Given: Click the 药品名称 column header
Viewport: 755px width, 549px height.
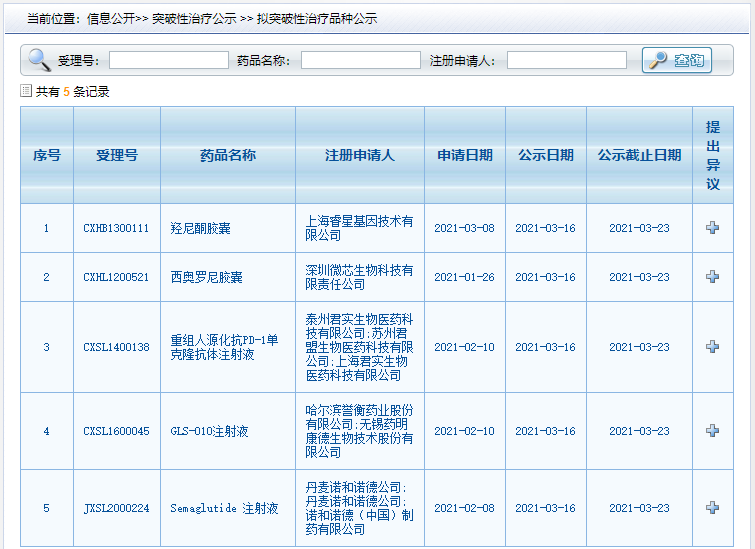Looking at the screenshot, I should (228, 155).
